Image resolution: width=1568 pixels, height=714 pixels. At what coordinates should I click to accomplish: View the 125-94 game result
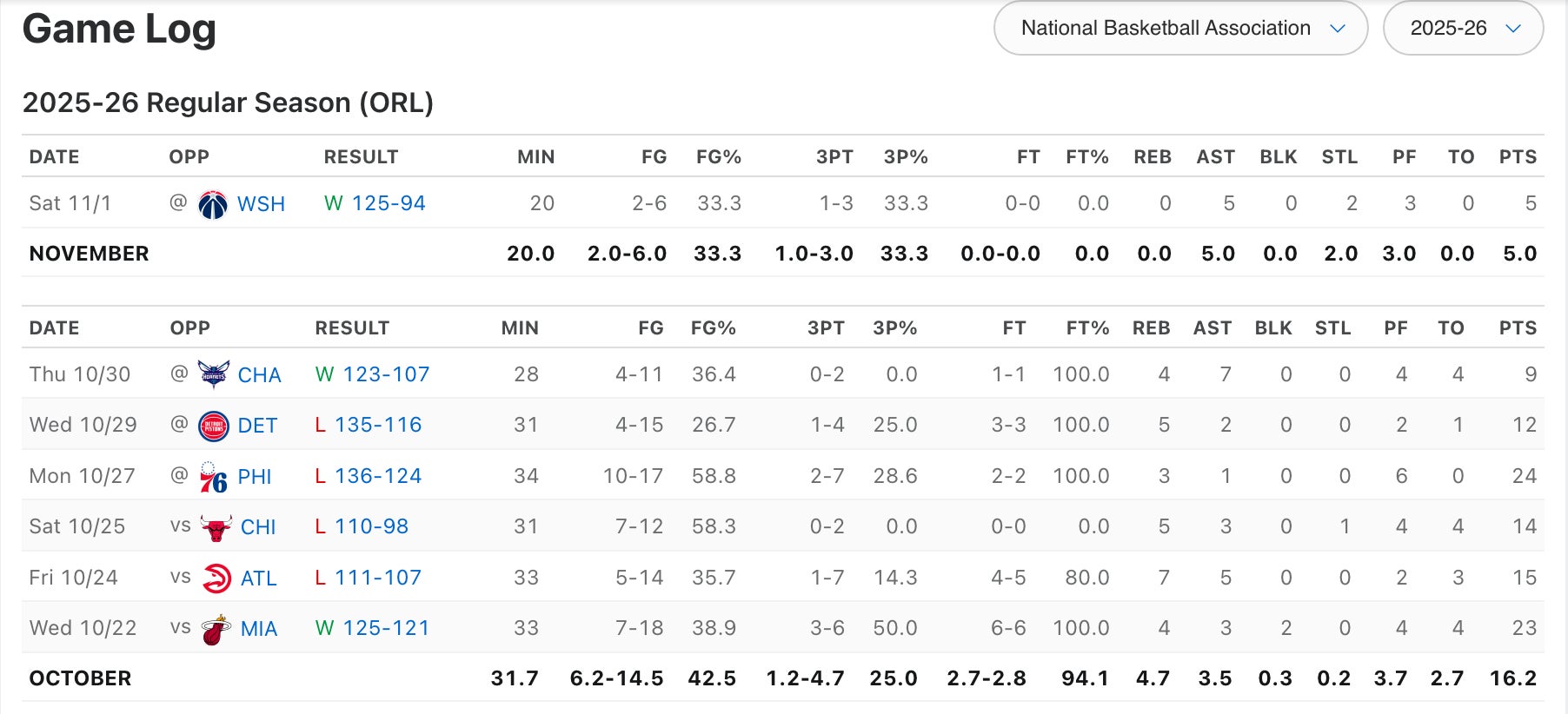coord(389,203)
